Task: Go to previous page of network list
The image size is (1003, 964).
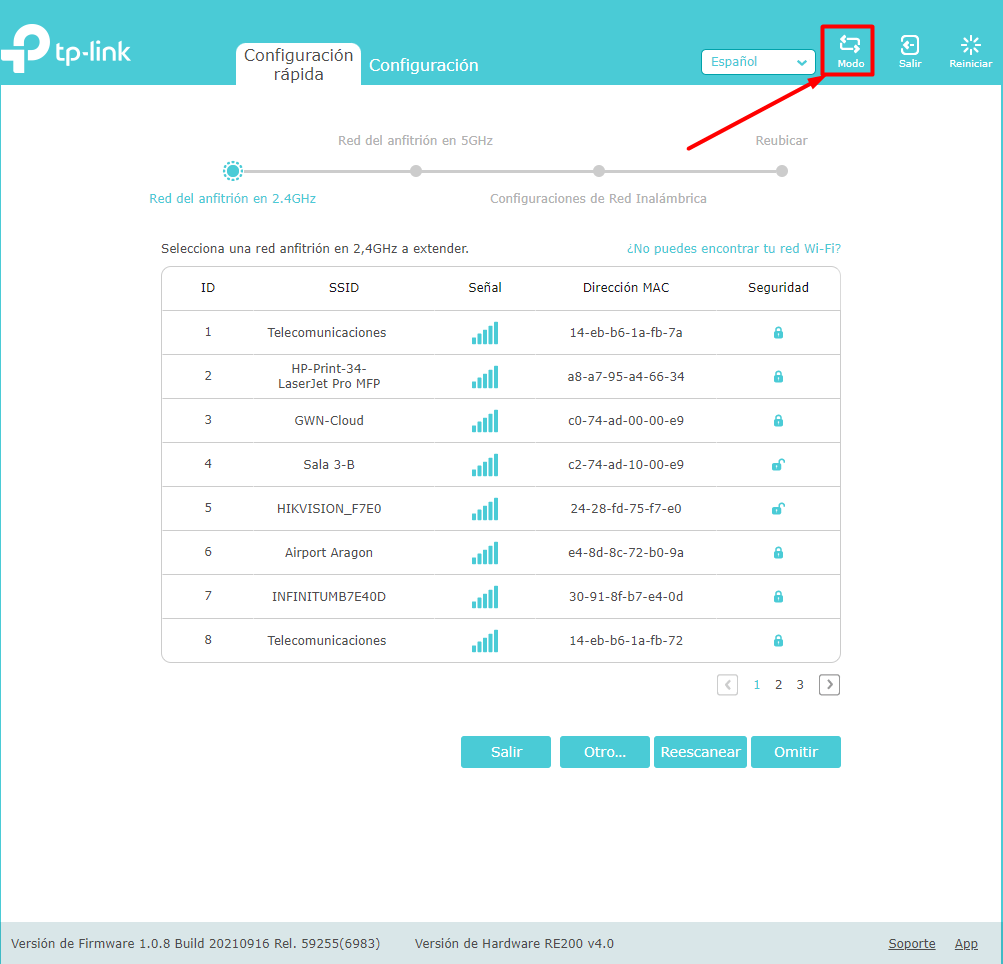Action: 727,684
